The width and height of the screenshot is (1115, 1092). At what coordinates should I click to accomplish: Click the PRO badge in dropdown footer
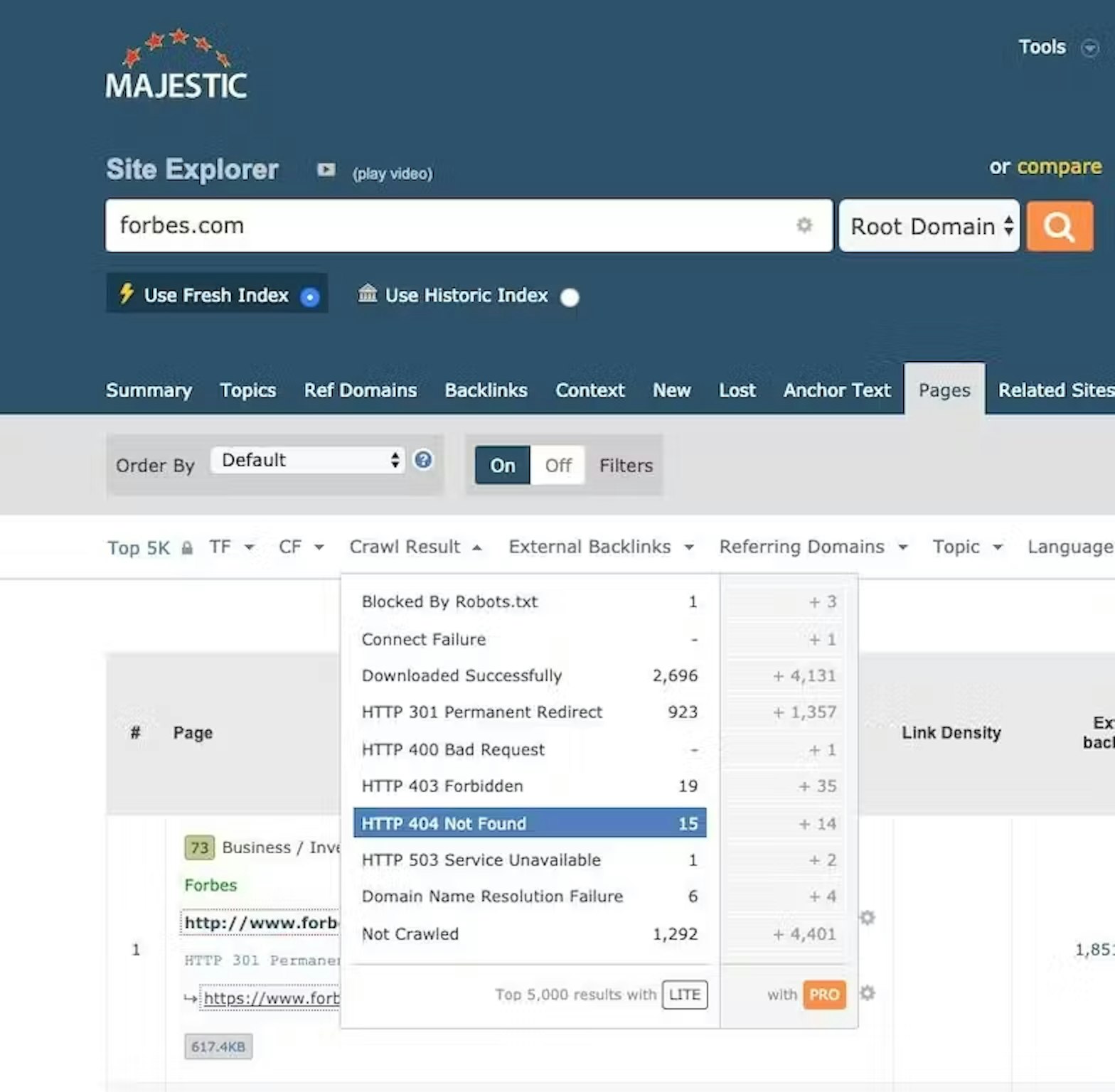click(x=823, y=995)
